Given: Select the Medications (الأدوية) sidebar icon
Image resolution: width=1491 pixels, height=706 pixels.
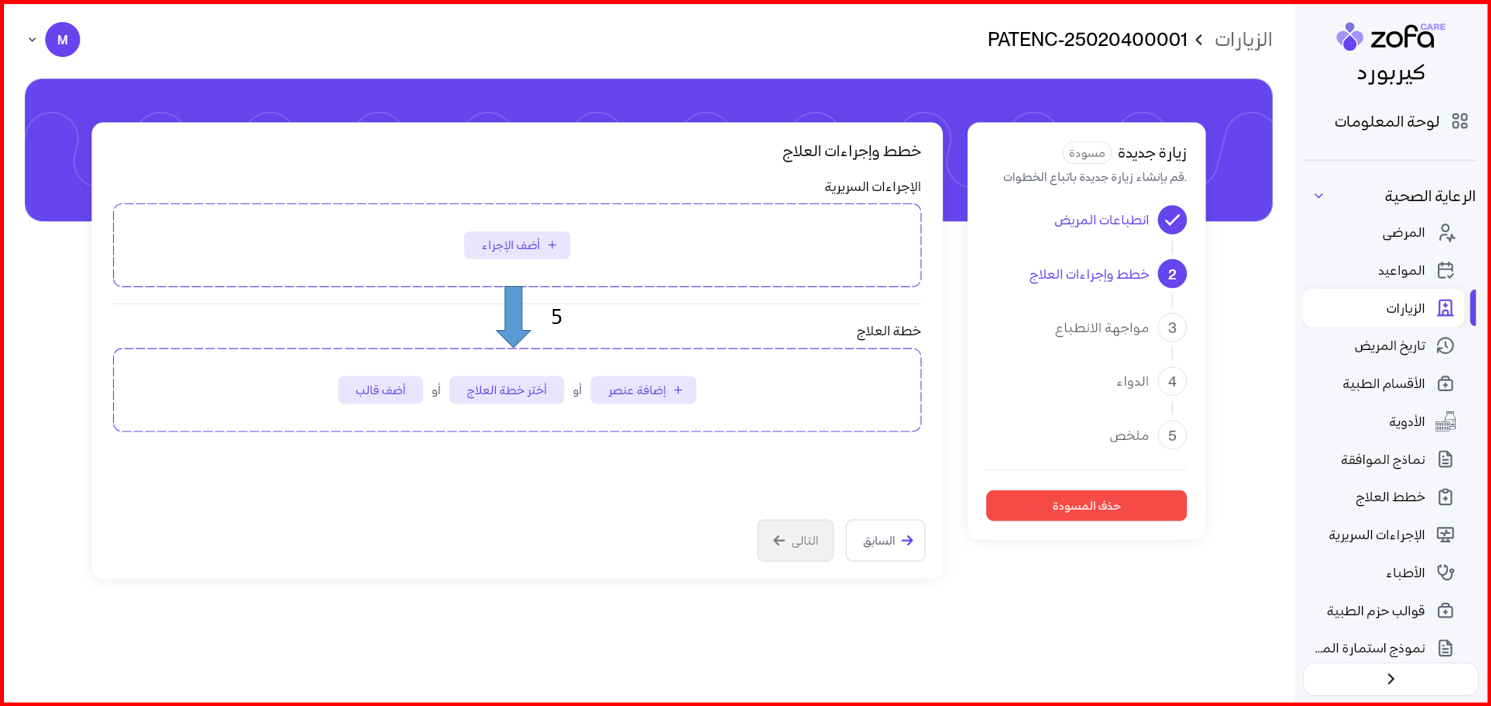Looking at the screenshot, I should tap(1445, 422).
